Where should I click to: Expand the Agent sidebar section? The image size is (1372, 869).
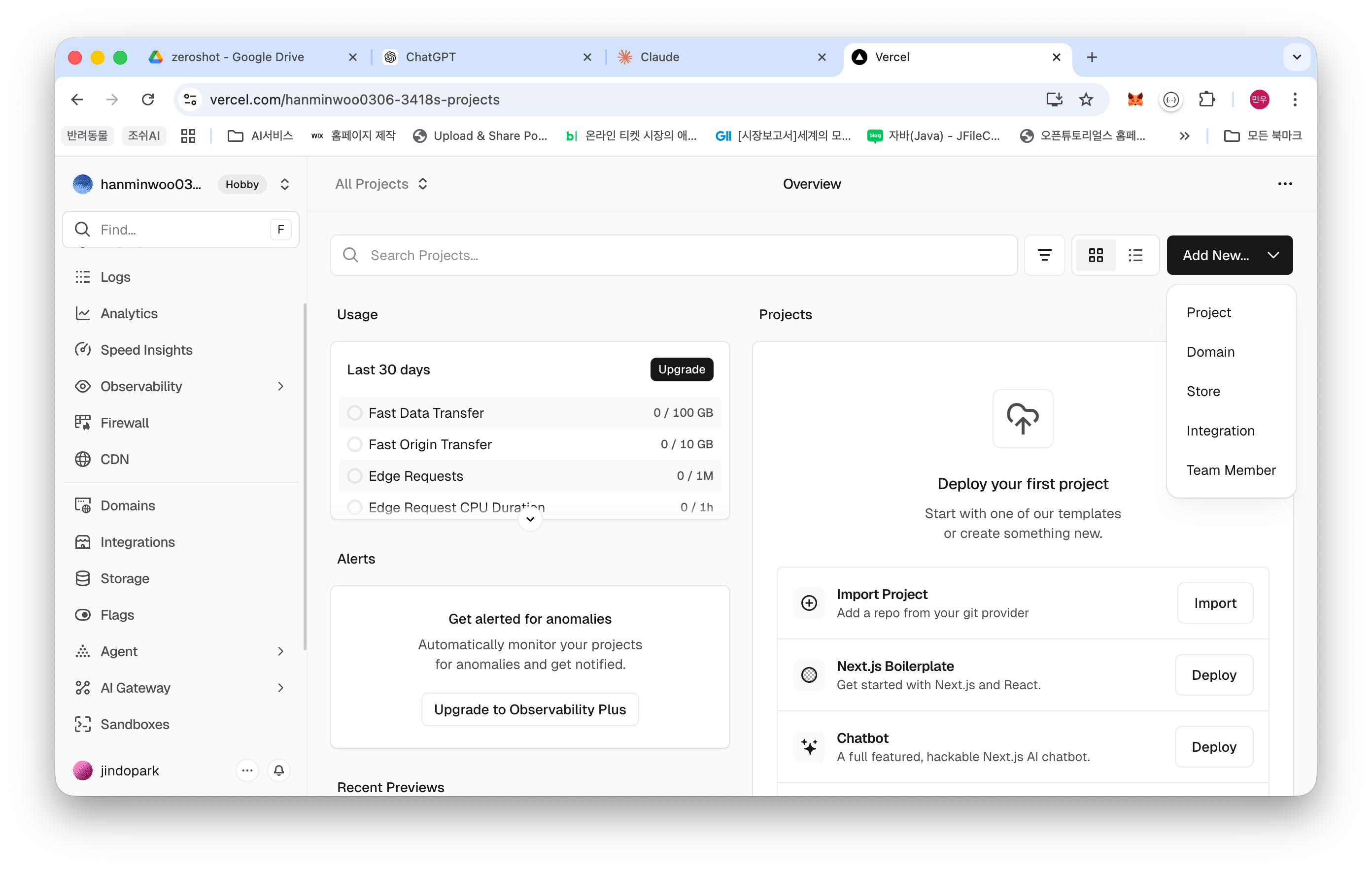coord(280,651)
